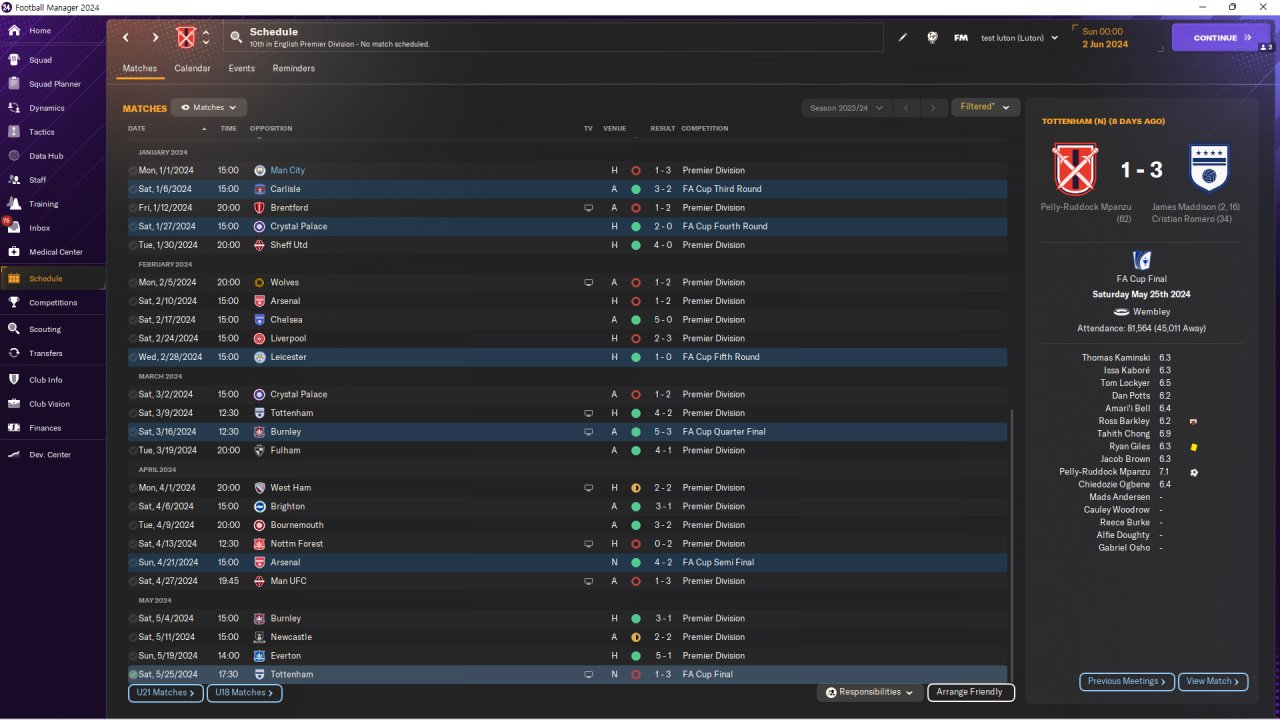Open Previous Meetings
The width and height of the screenshot is (1280, 720).
point(1126,681)
